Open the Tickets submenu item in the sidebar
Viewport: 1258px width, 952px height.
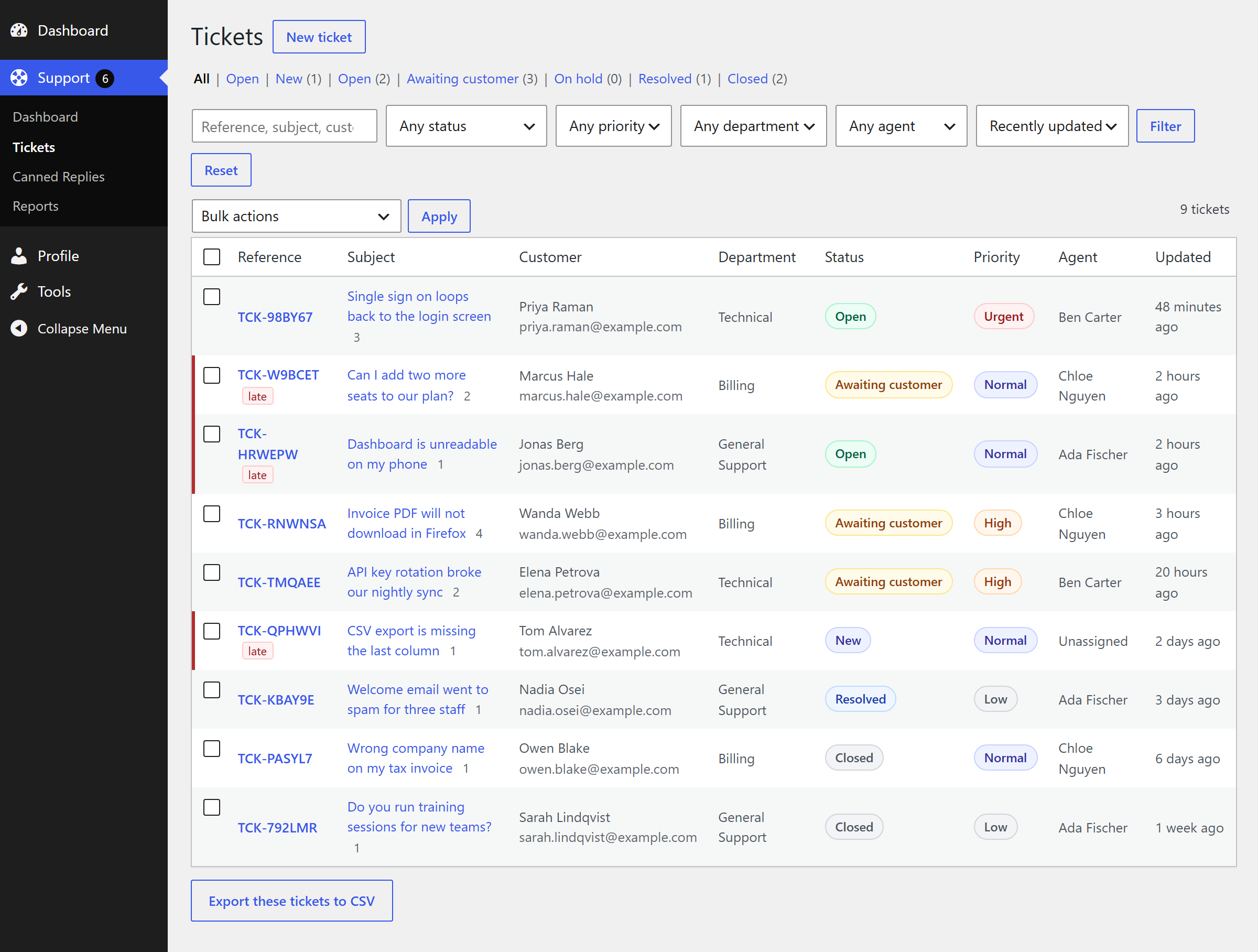(34, 147)
